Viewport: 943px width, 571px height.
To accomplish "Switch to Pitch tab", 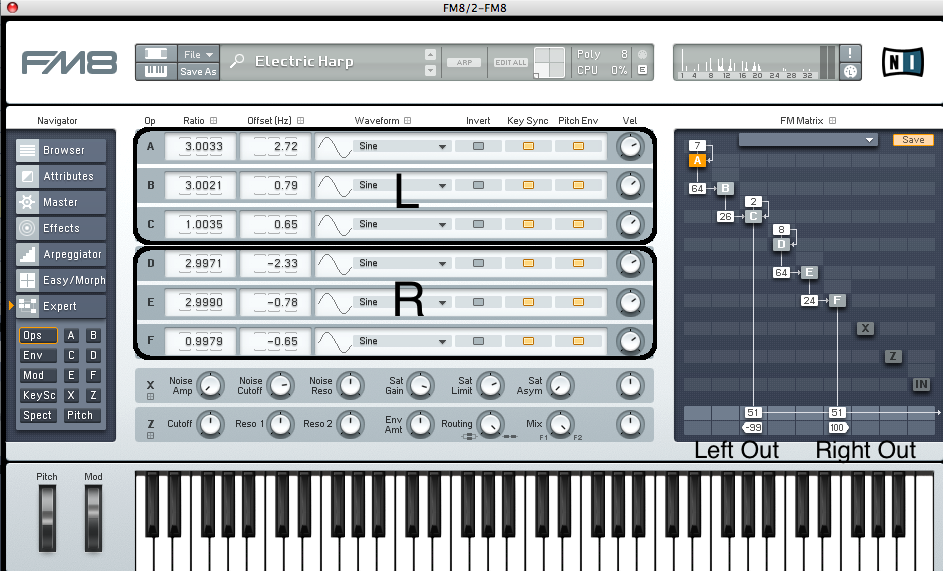I will (81, 415).
